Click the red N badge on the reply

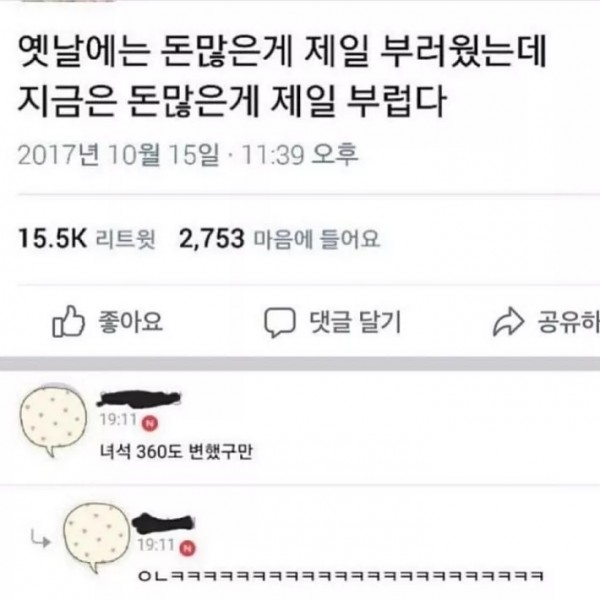(187, 548)
